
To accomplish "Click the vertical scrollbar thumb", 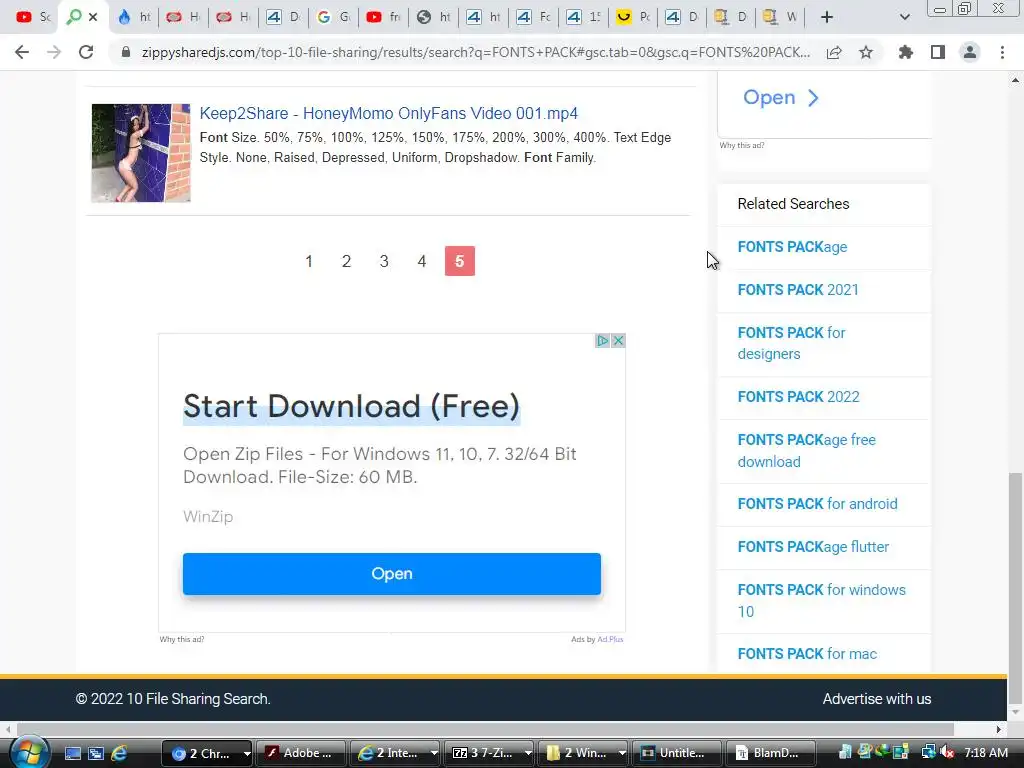I will click(x=1015, y=588).
